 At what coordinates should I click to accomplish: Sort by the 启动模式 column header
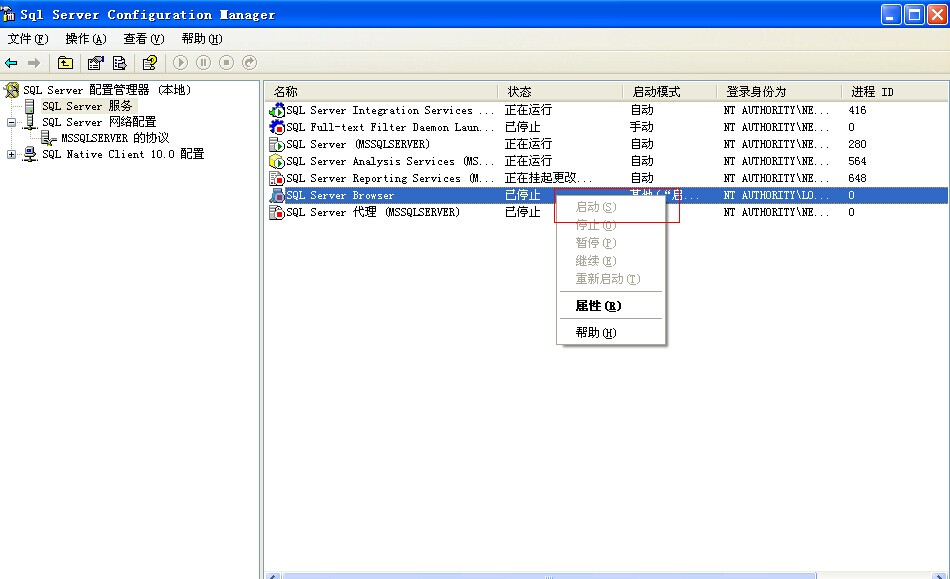pos(670,91)
